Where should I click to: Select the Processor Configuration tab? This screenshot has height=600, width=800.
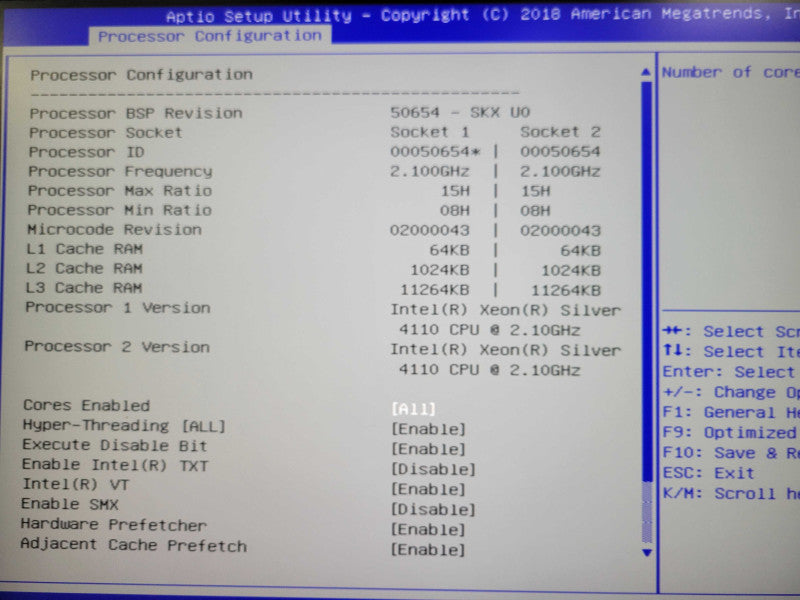click(x=210, y=36)
